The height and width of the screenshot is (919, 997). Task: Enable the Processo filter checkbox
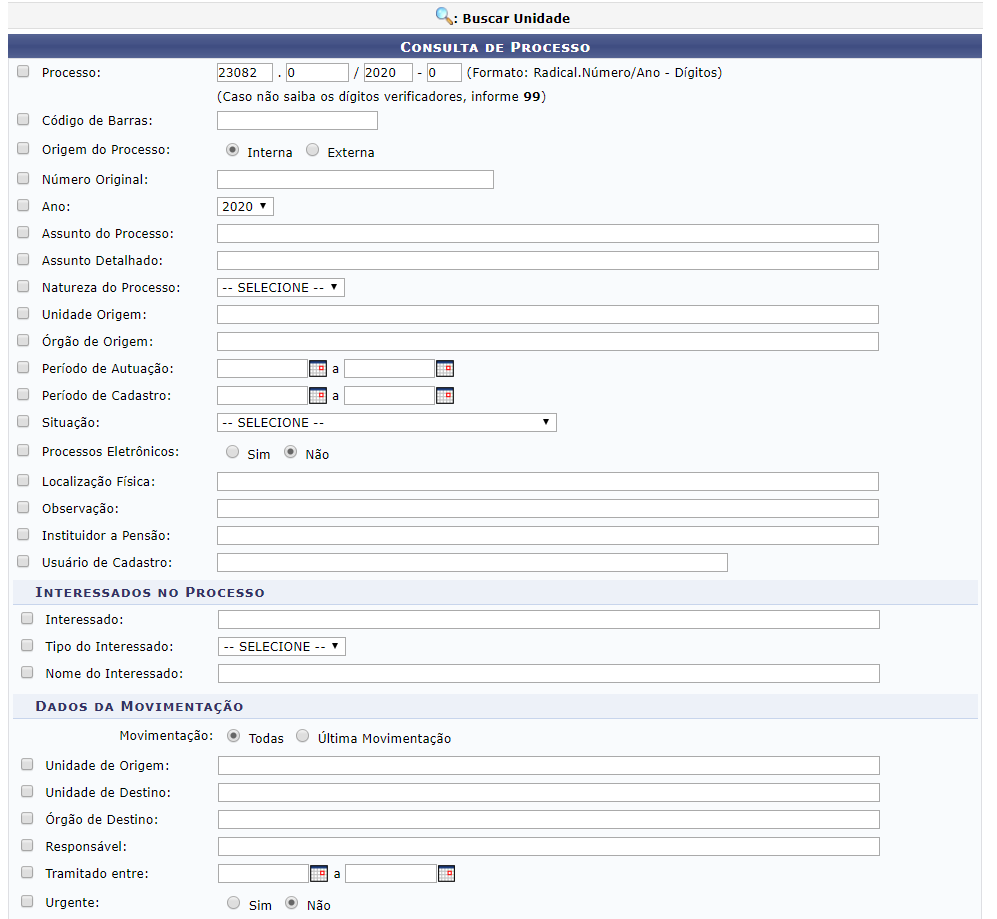(23, 72)
